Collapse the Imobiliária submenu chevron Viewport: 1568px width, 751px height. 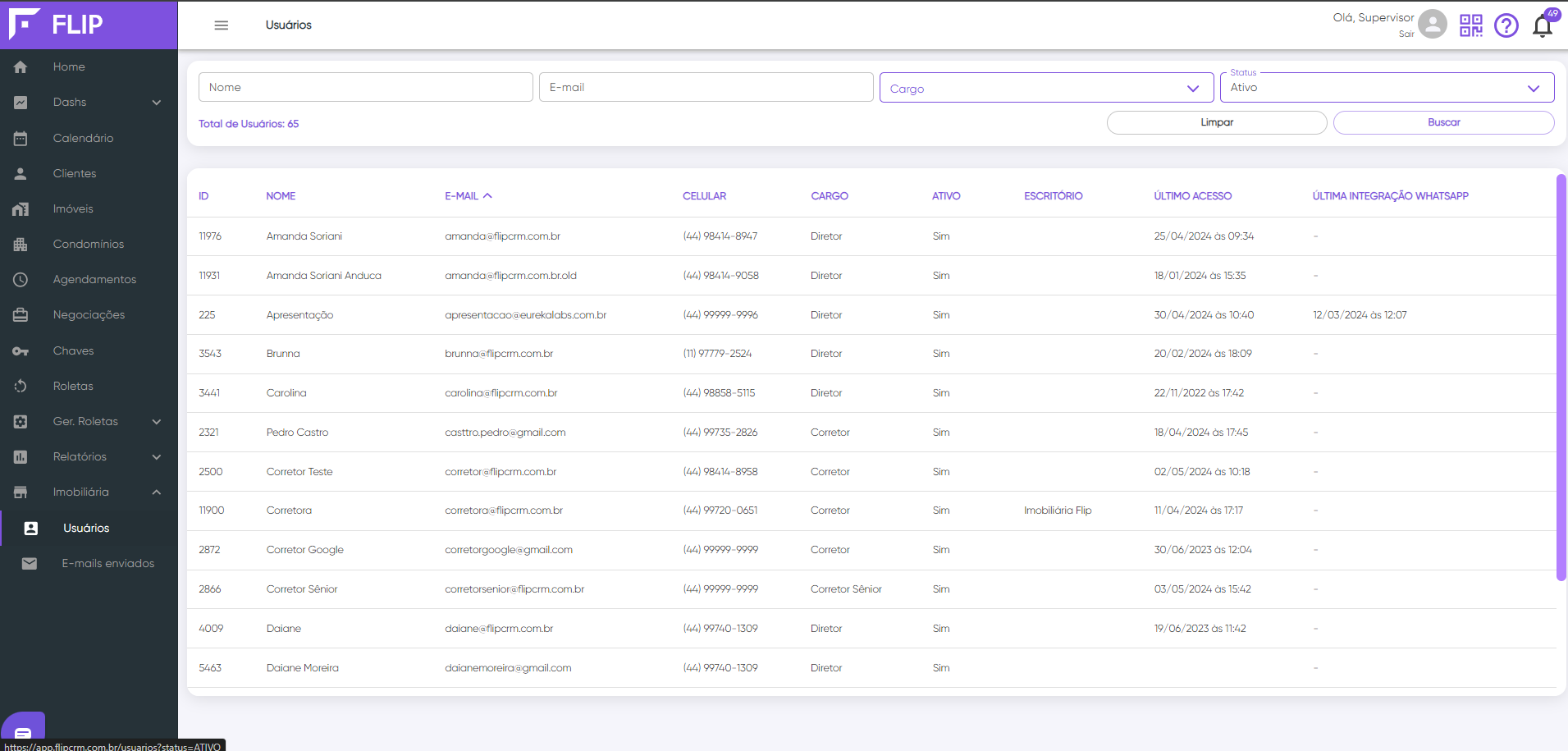click(157, 492)
